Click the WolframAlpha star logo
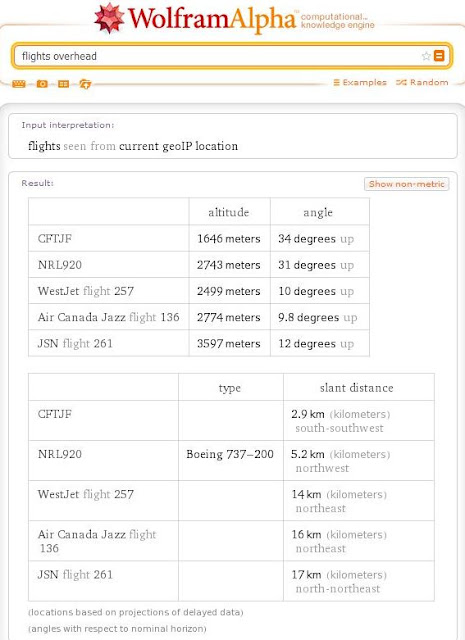This screenshot has width=465, height=640. coord(109,18)
